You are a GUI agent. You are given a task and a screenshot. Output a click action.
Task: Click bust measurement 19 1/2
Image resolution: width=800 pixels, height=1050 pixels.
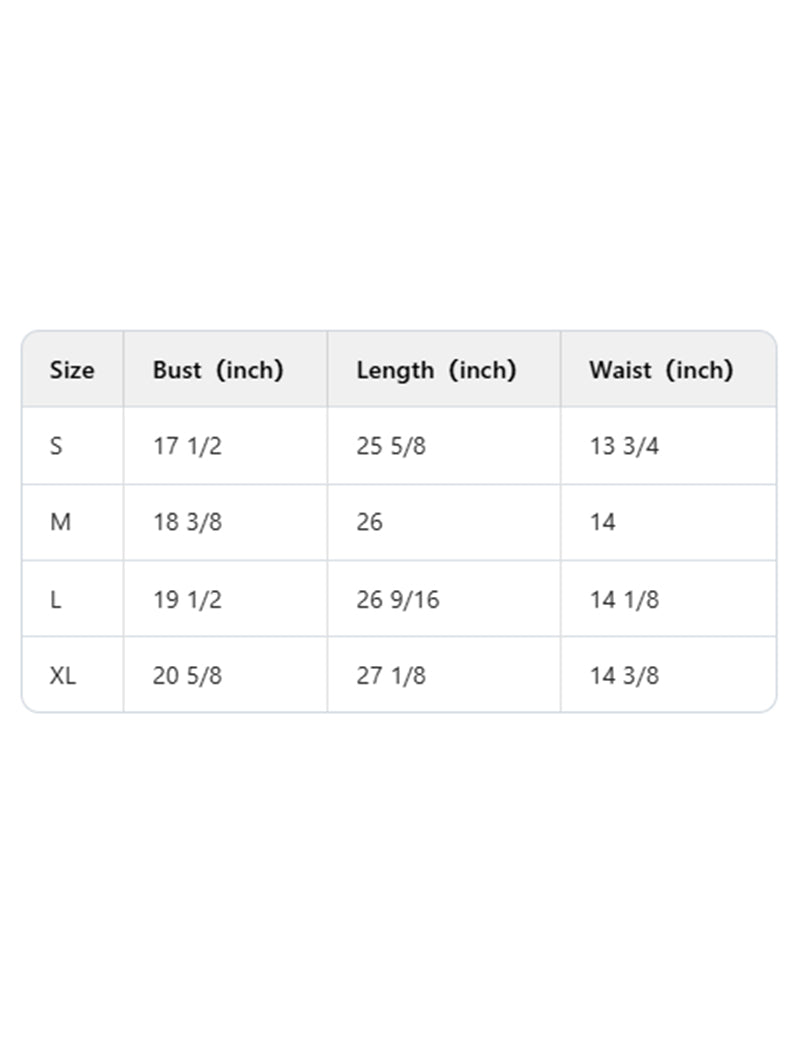click(x=187, y=600)
